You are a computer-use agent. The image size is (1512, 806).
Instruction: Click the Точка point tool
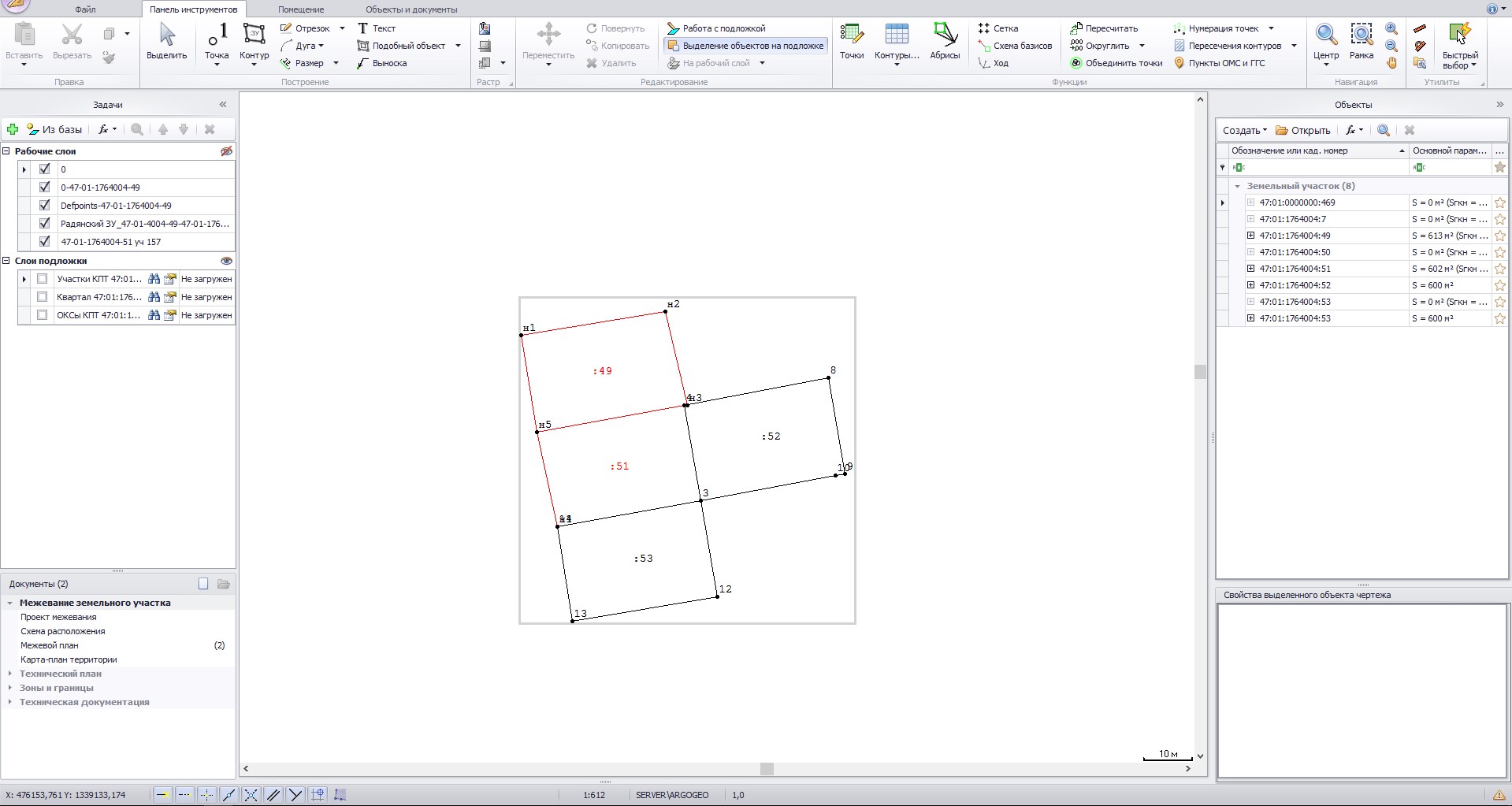pos(217,42)
